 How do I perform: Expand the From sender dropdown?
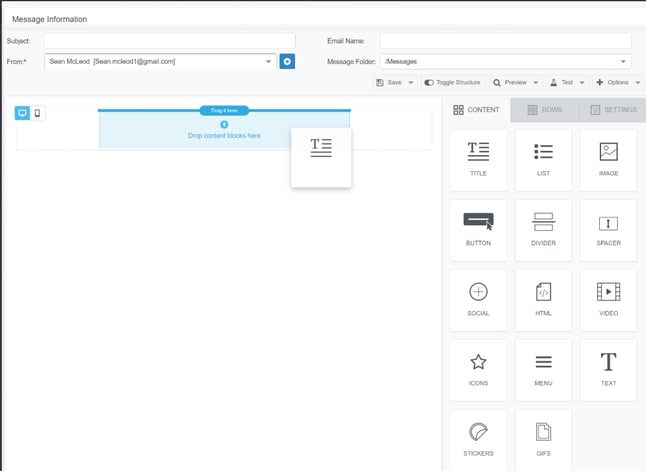coord(268,61)
